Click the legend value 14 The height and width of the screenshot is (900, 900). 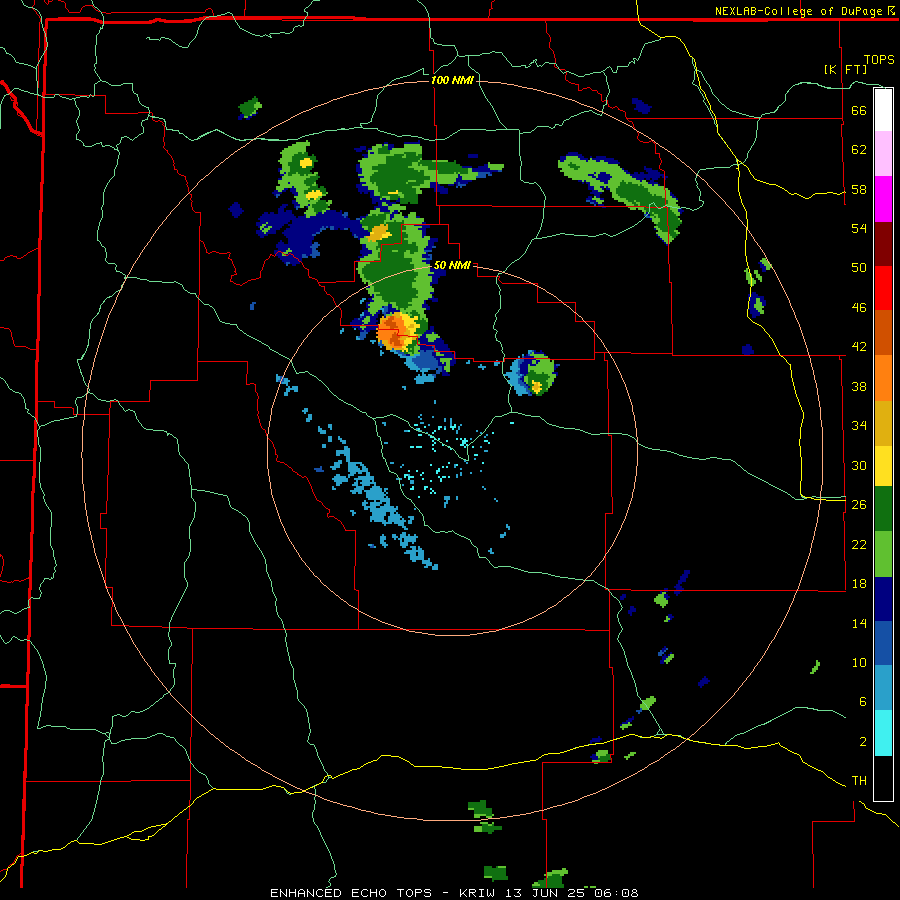(x=859, y=623)
